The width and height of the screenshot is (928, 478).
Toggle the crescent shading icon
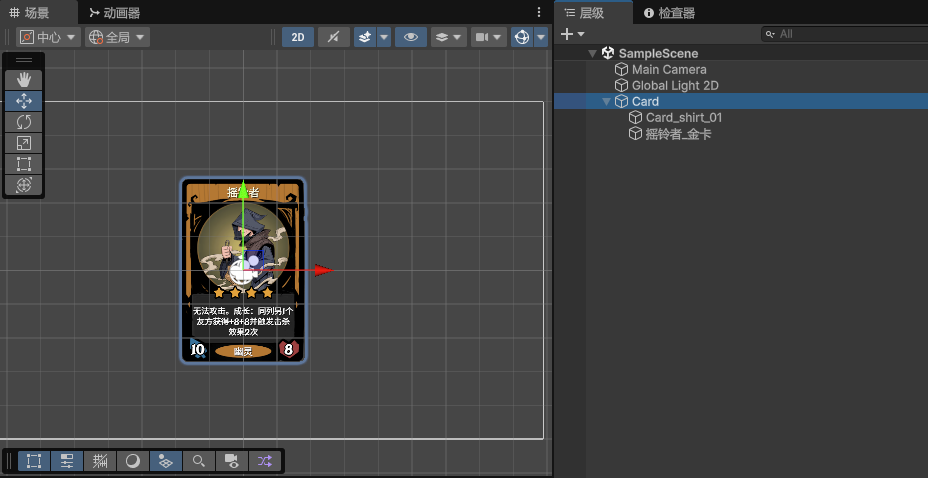[133, 461]
